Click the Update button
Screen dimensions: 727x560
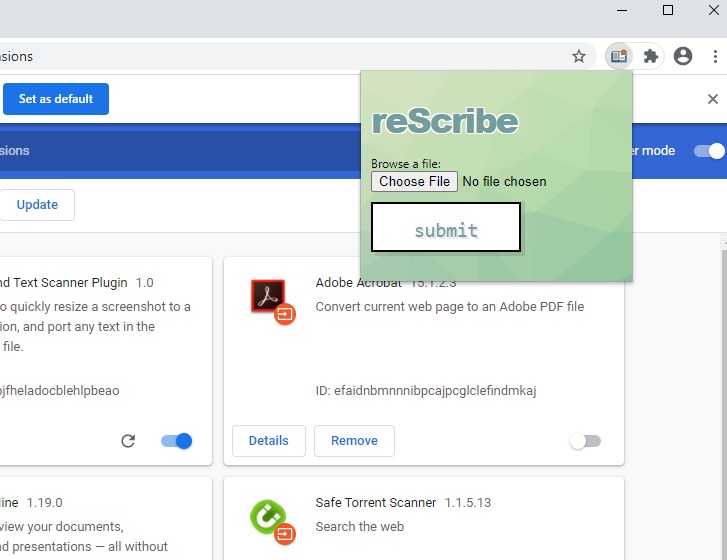point(37,204)
